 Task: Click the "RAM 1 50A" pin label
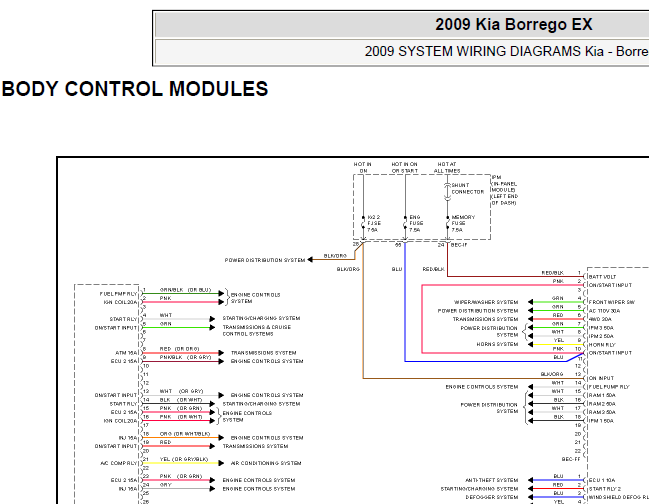click(x=602, y=395)
